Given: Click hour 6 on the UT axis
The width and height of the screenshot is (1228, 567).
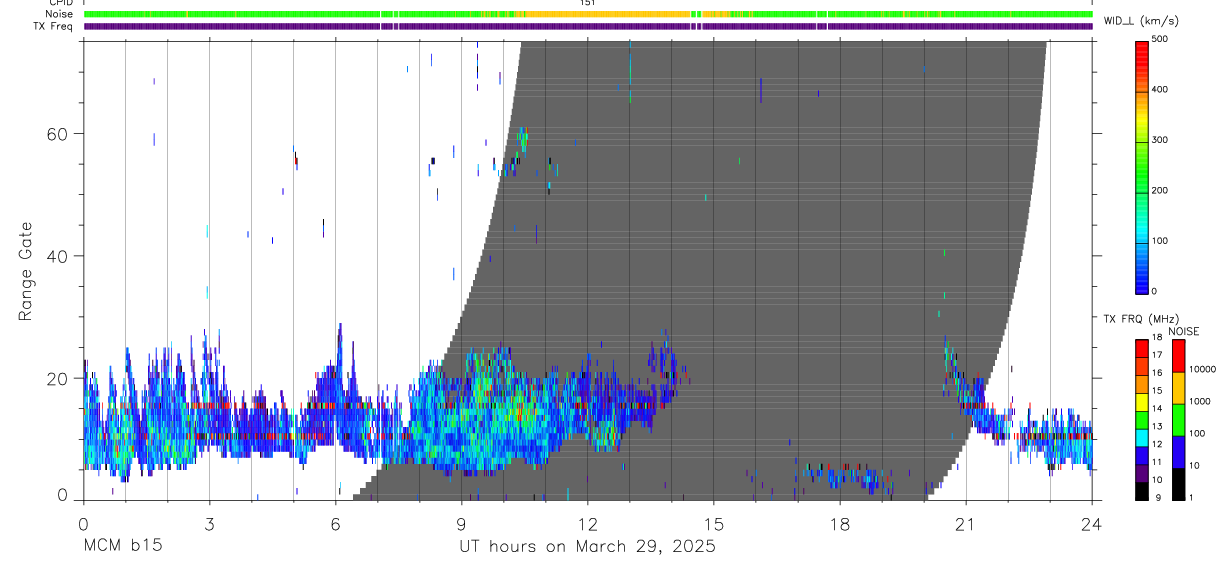Looking at the screenshot, I should (335, 523).
